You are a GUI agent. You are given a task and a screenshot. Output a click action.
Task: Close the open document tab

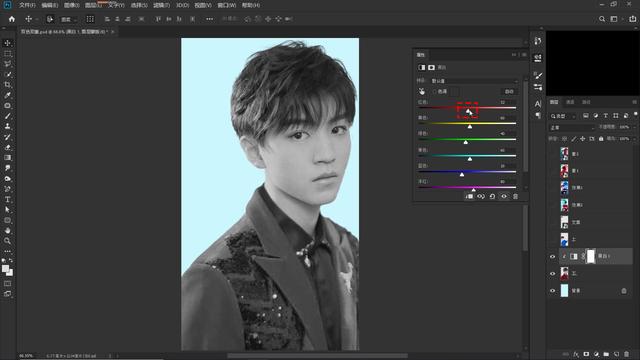click(113, 32)
